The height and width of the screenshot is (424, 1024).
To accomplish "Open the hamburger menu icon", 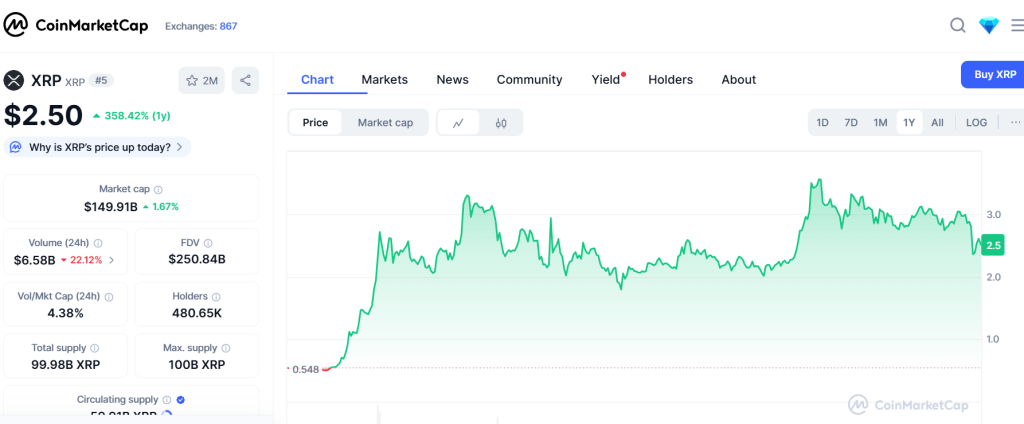I will click(x=1017, y=26).
